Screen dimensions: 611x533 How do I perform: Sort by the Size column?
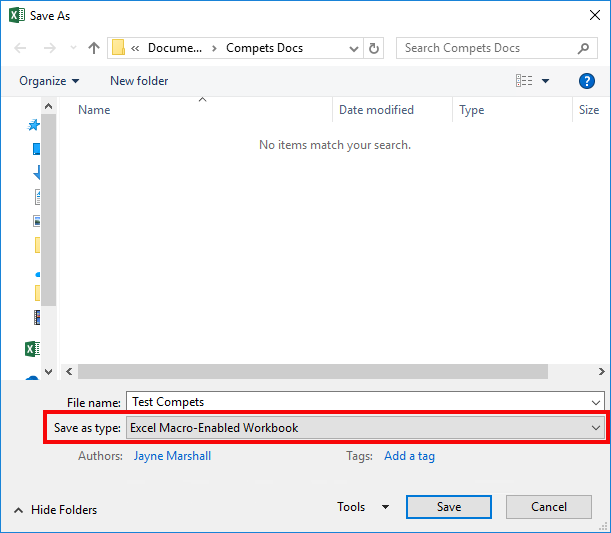pyautogui.click(x=589, y=110)
